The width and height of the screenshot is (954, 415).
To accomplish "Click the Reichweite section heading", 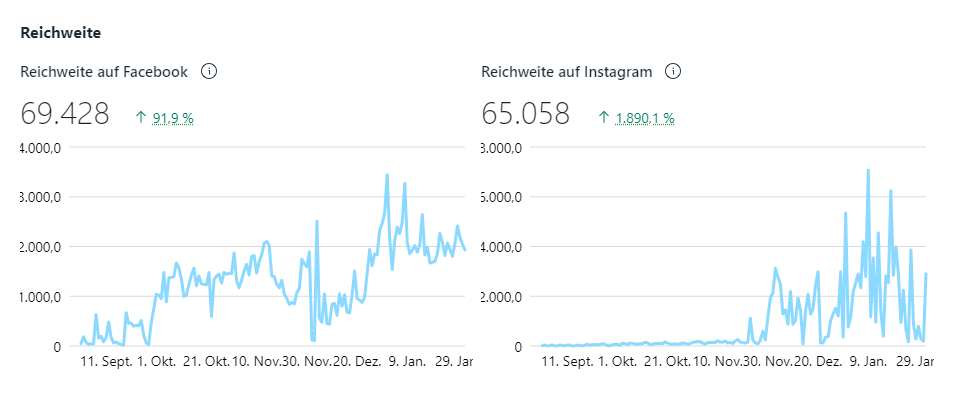I will (60, 32).
